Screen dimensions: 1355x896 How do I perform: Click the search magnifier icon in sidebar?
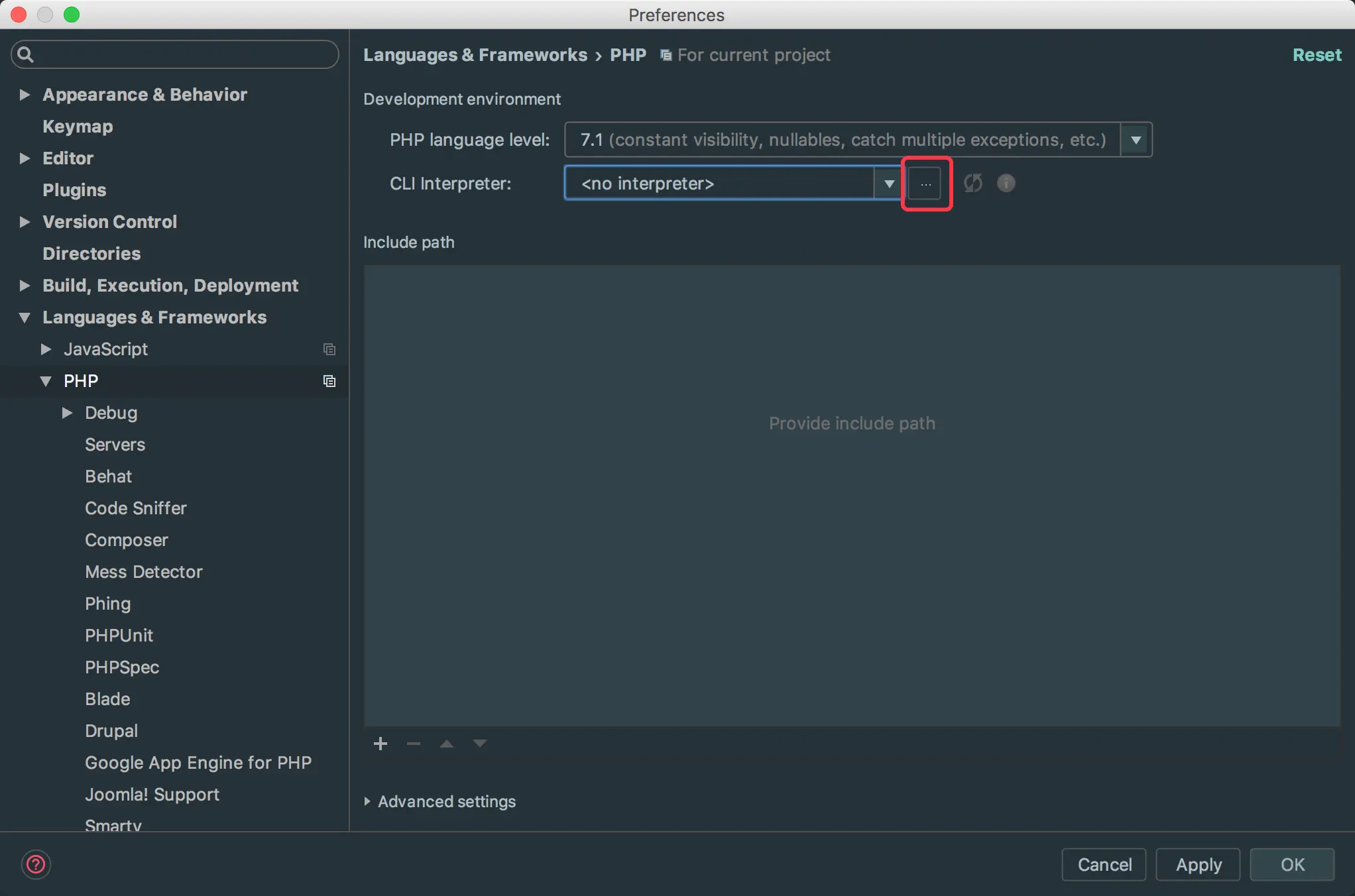(25, 54)
